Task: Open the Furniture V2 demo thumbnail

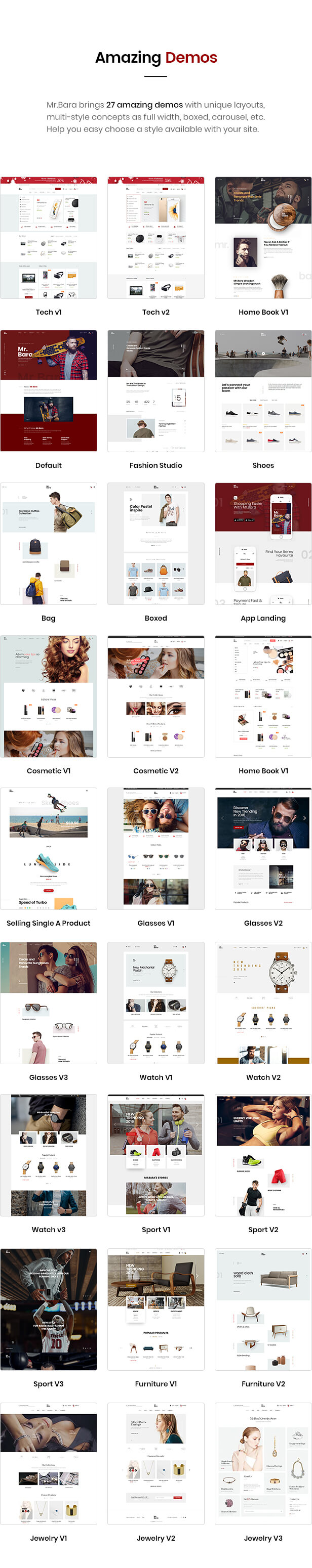Action: pyautogui.click(x=263, y=1310)
